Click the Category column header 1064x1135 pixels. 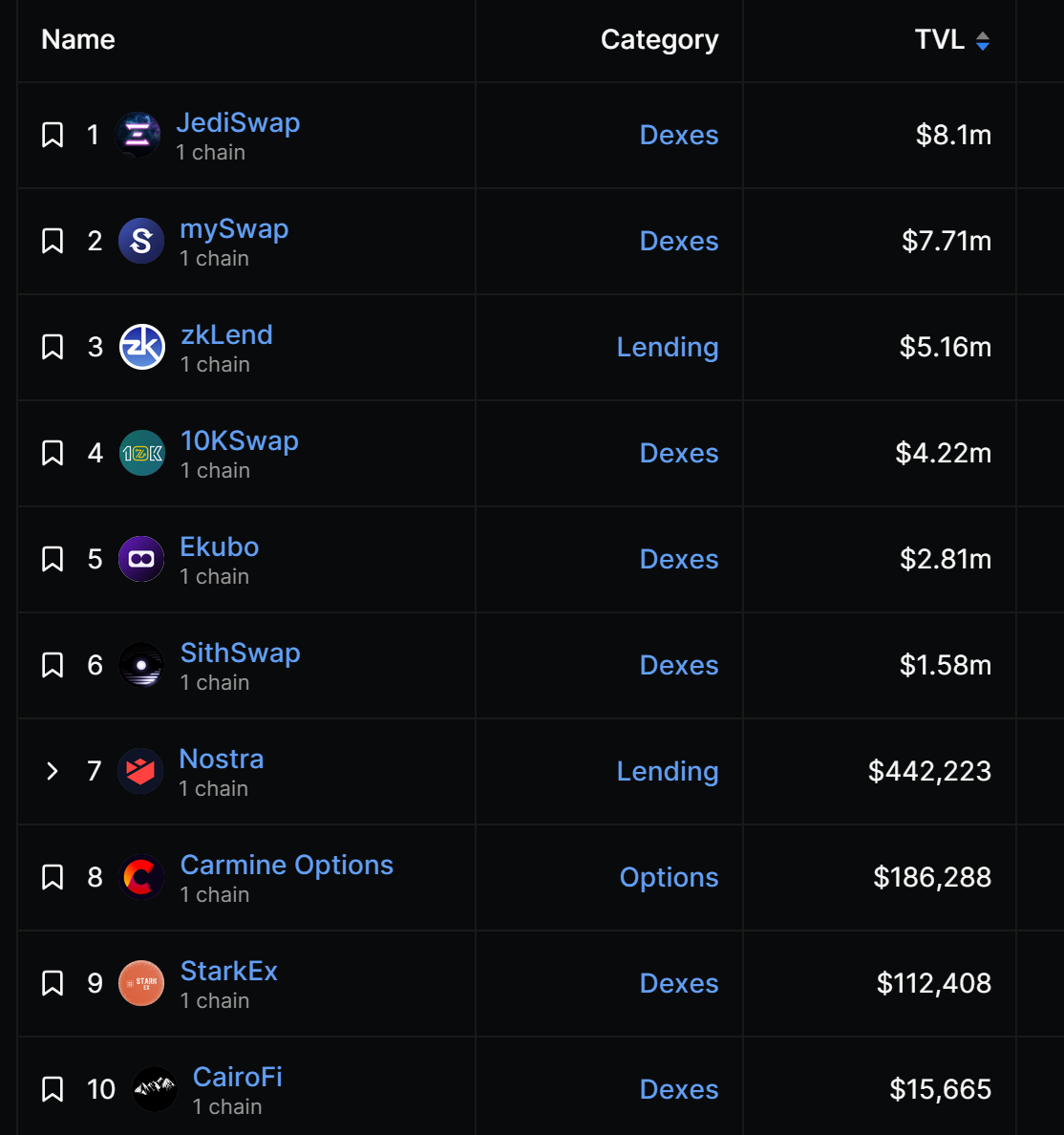[x=659, y=39]
